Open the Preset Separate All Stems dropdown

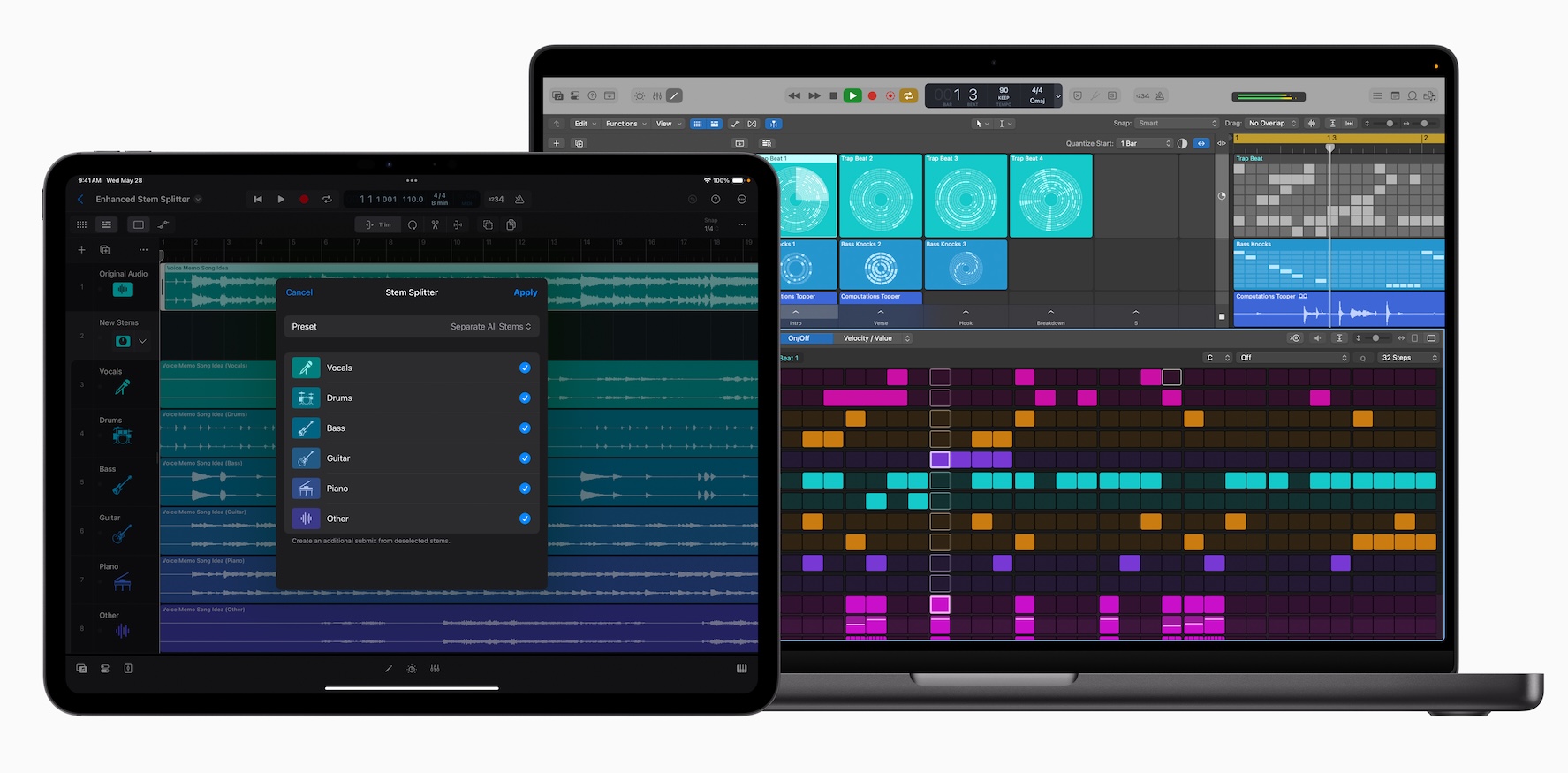pos(490,327)
